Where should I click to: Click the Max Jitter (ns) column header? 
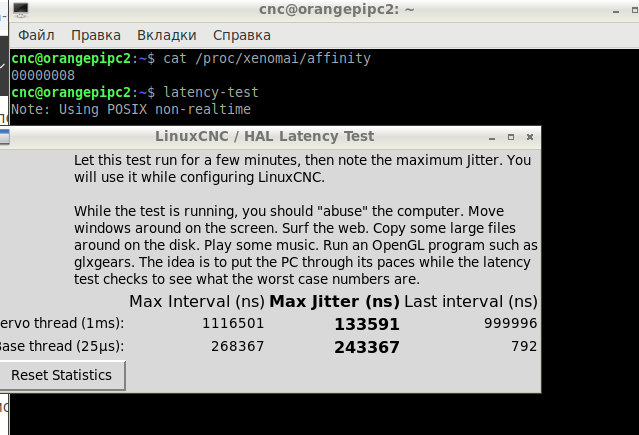click(334, 302)
